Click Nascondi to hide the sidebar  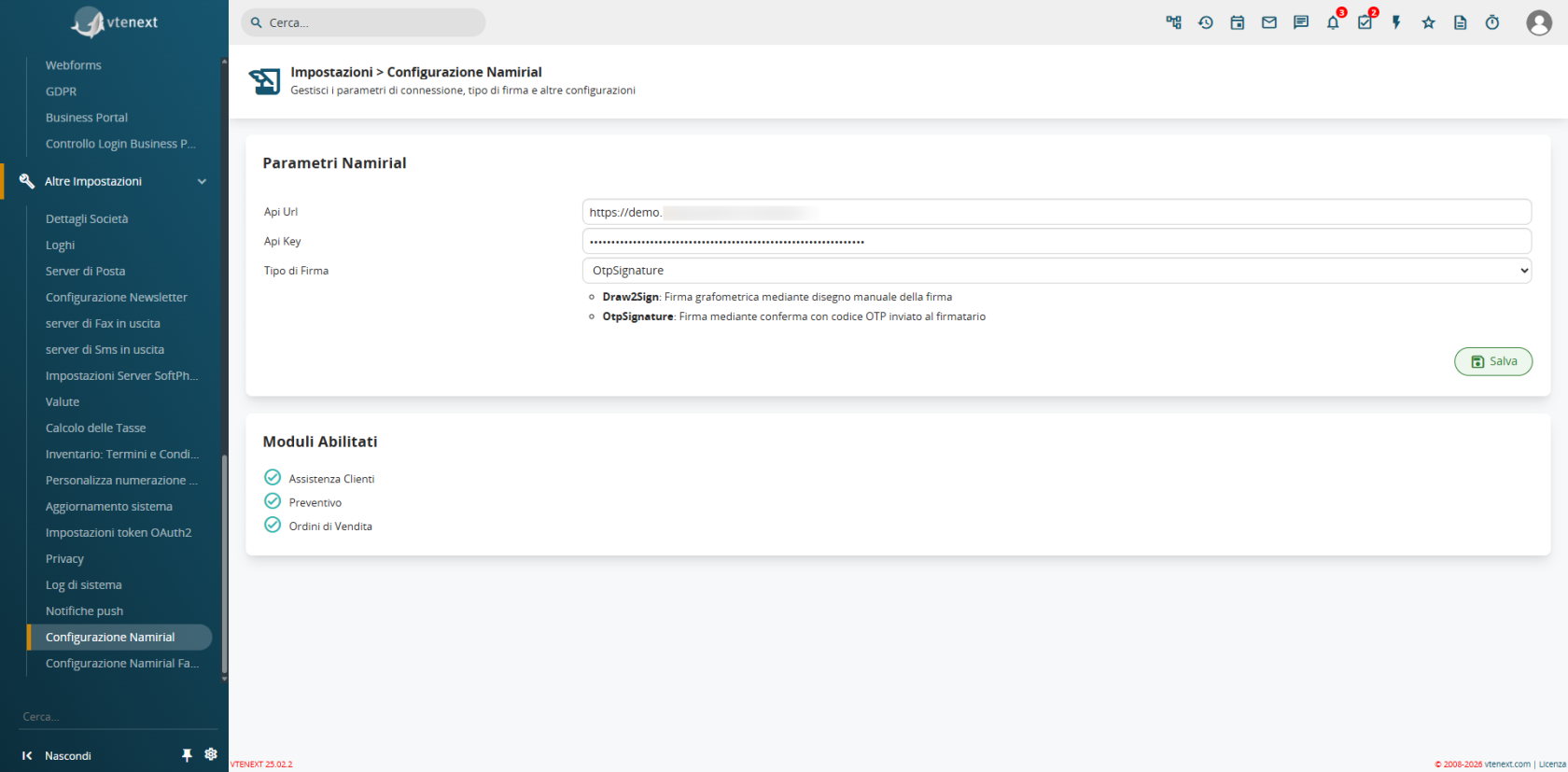click(68, 756)
